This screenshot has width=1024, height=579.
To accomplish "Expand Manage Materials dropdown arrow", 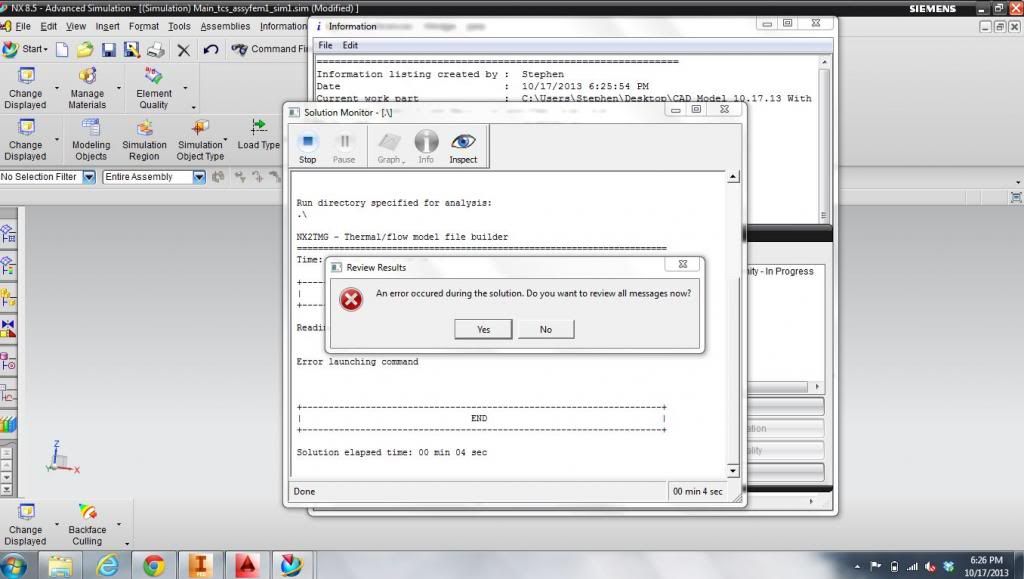I will [x=119, y=88].
